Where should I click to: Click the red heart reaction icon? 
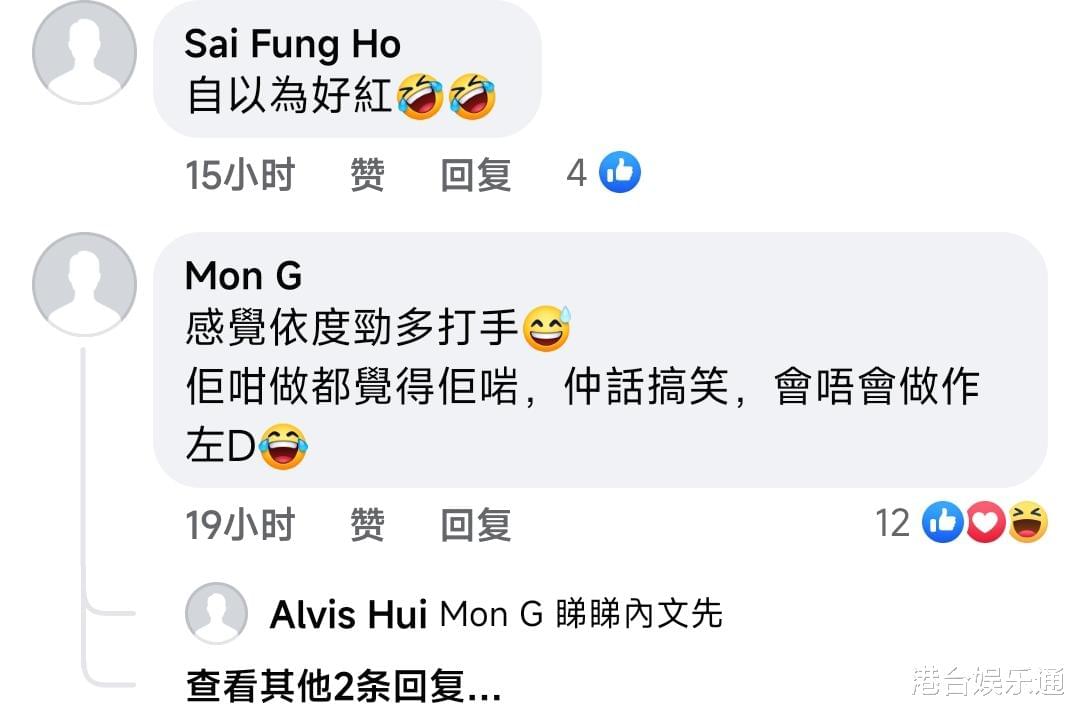(x=985, y=522)
